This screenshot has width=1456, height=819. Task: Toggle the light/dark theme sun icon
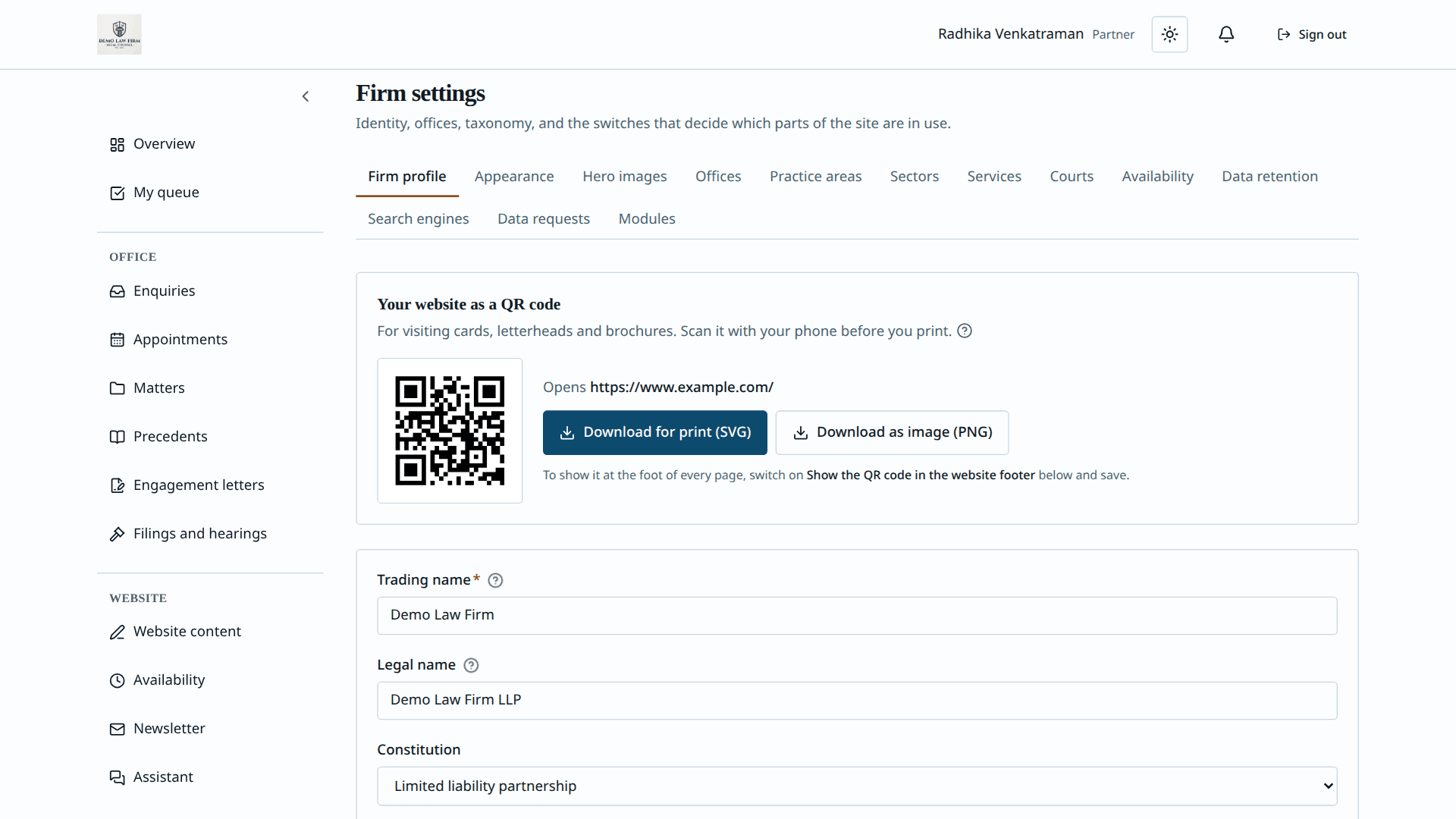(1169, 34)
